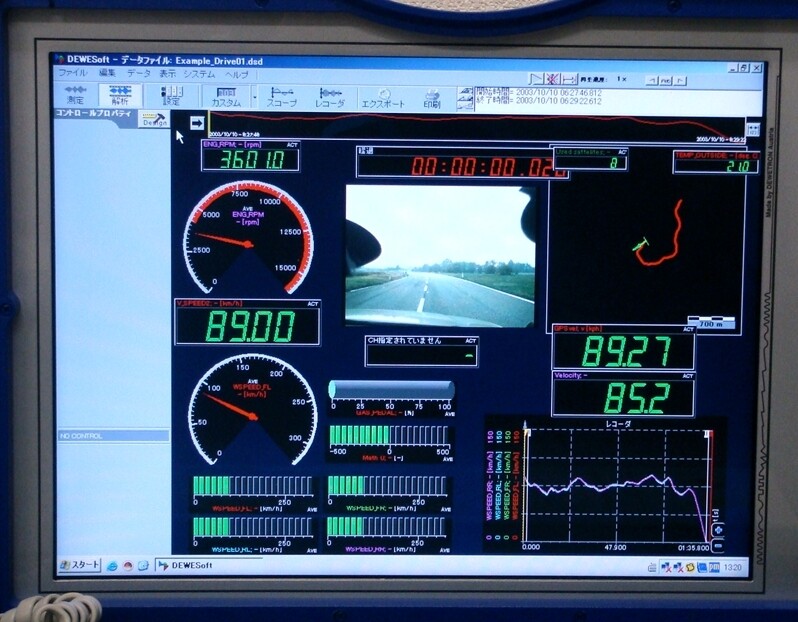Open the 測定 (Measure) toolbar mode
This screenshot has width=798, height=622.
tap(75, 96)
